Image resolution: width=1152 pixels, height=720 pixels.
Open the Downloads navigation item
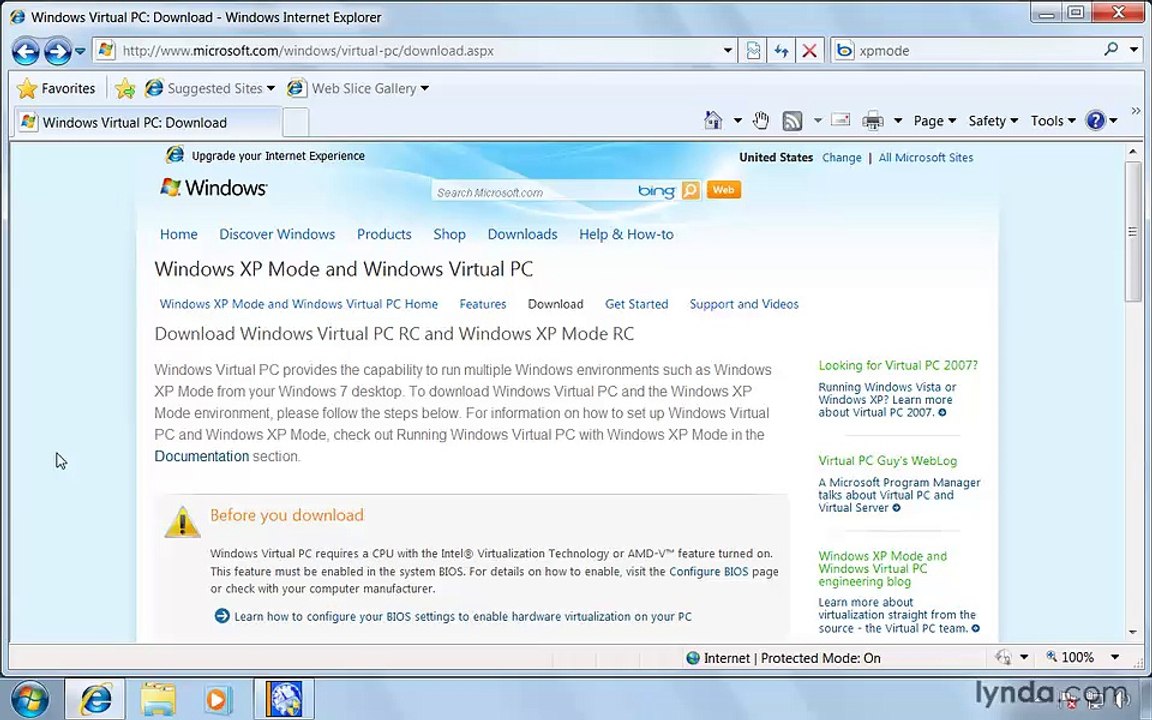tap(522, 234)
